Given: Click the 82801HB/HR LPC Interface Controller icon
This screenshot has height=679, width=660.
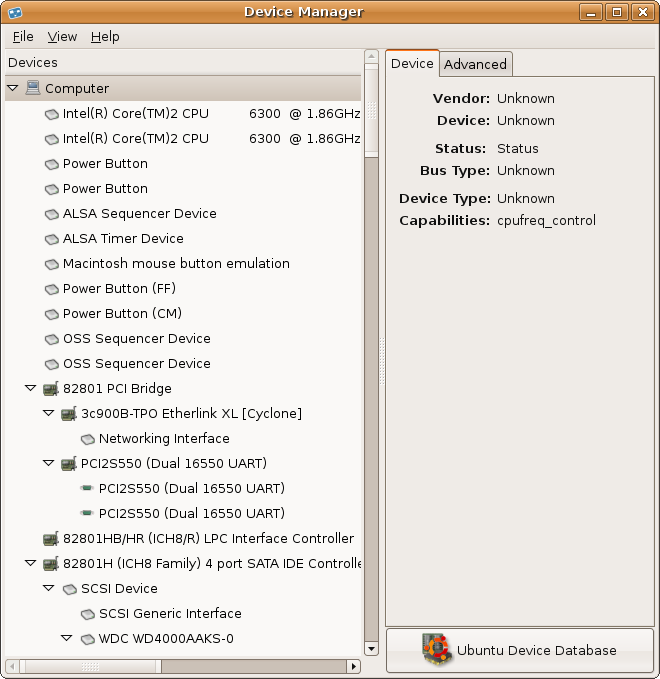Looking at the screenshot, I should (x=51, y=538).
